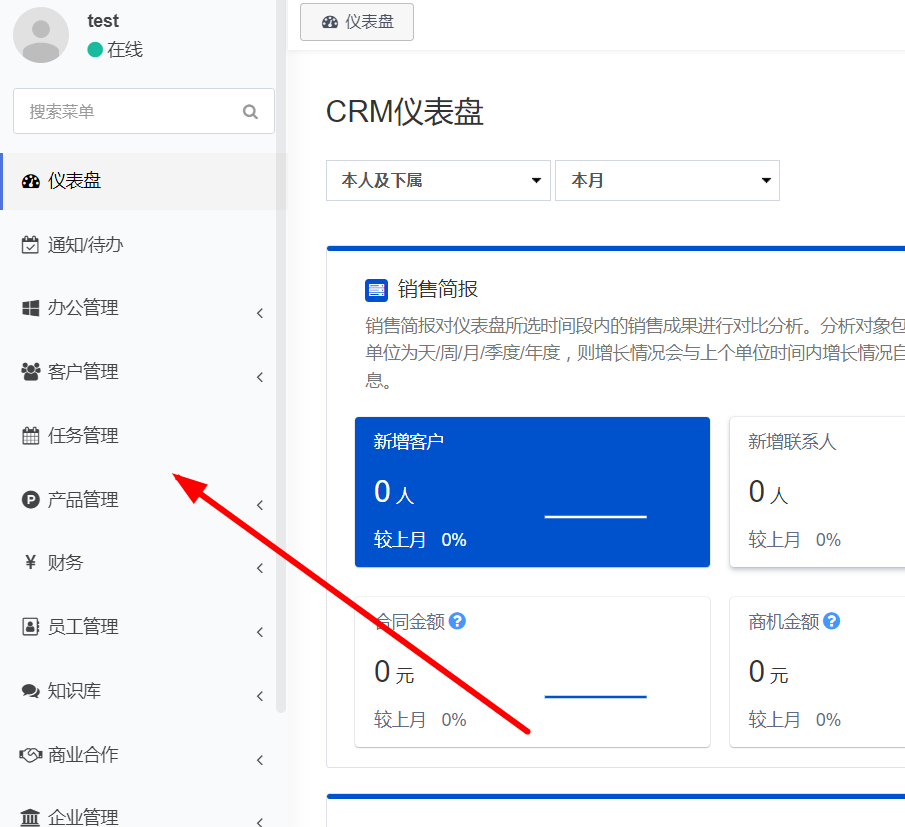Click the 合同金额 stat card

(532, 672)
